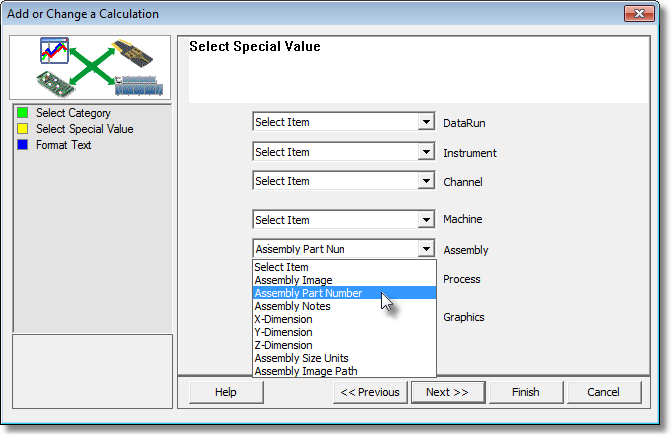Click the chart graph icon in wizard image
This screenshot has height=437, width=672.
pos(54,51)
